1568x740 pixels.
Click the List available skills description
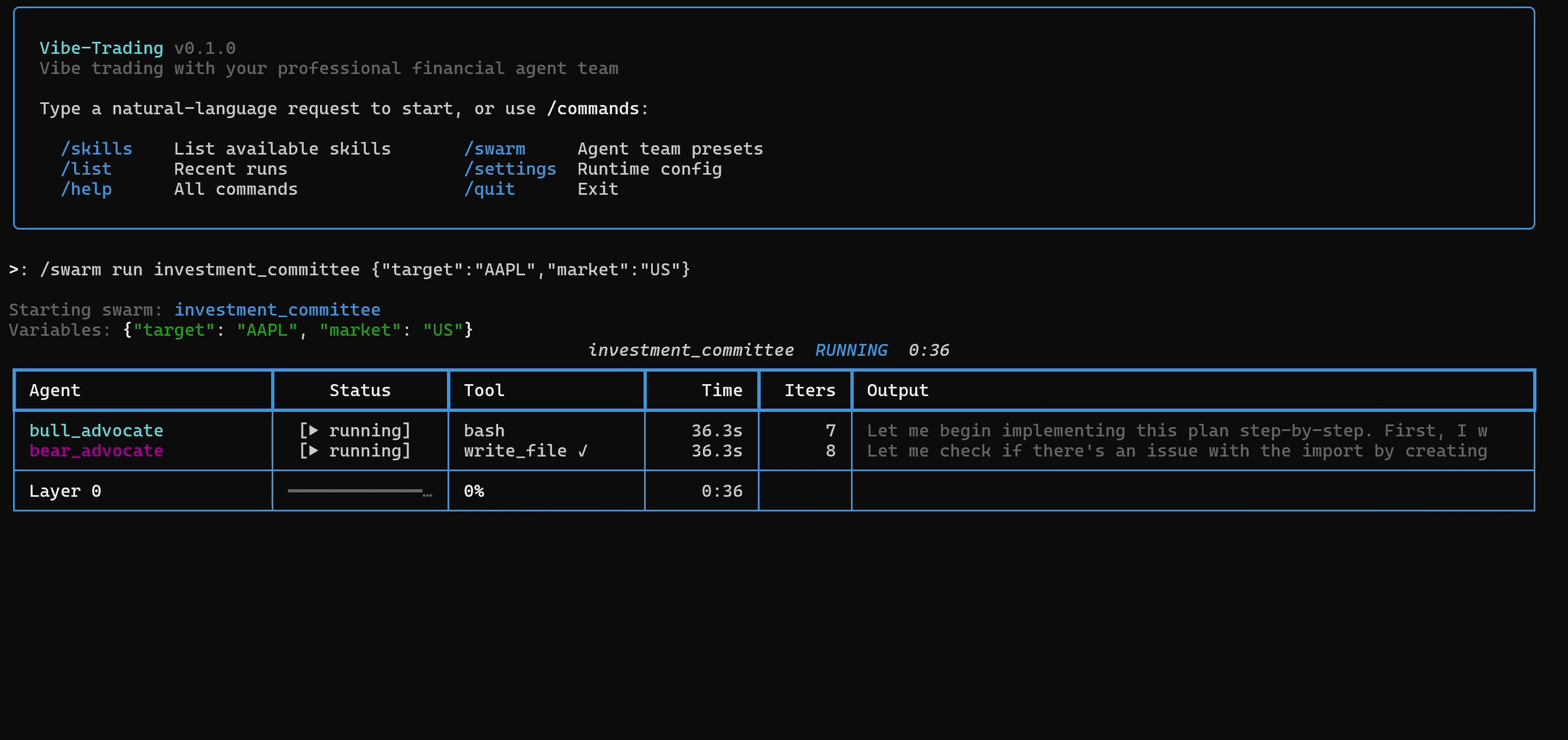pos(283,149)
